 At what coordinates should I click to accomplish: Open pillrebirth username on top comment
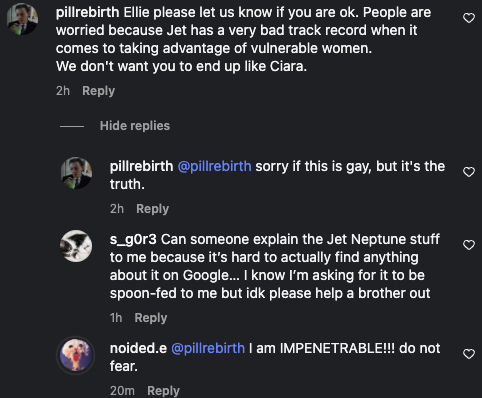point(87,12)
